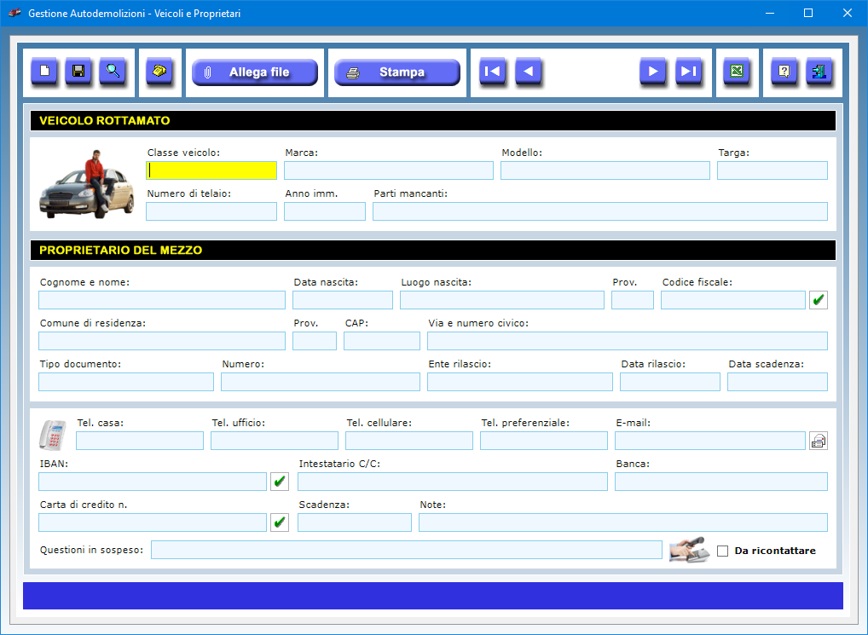Click the Note input field

point(623,523)
